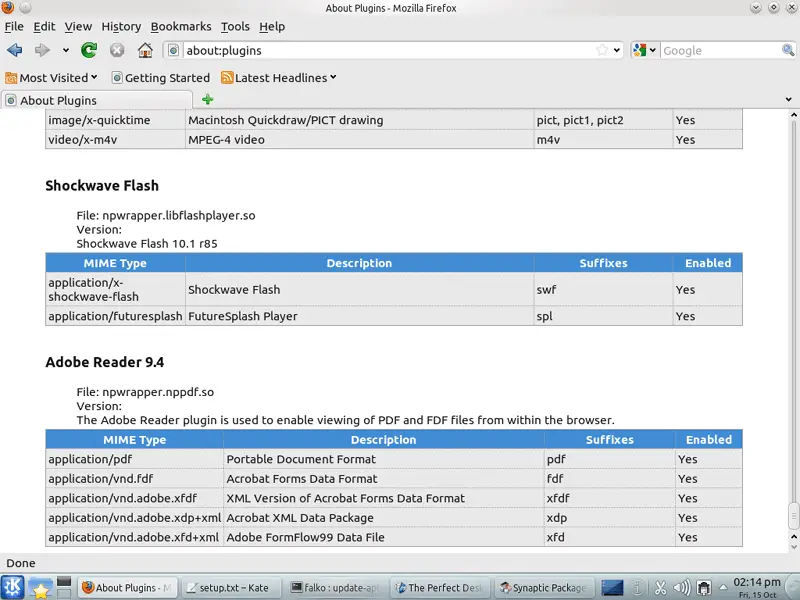This screenshot has width=800, height=600.
Task: Bookmark this page with the star icon
Action: pyautogui.click(x=602, y=50)
